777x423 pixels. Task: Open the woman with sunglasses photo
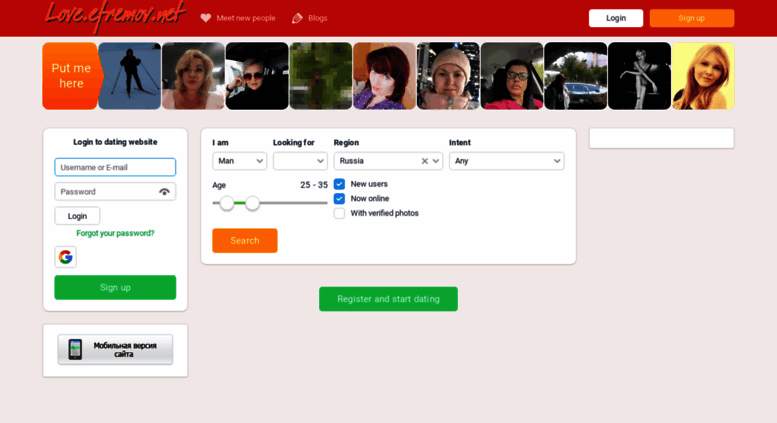(257, 76)
